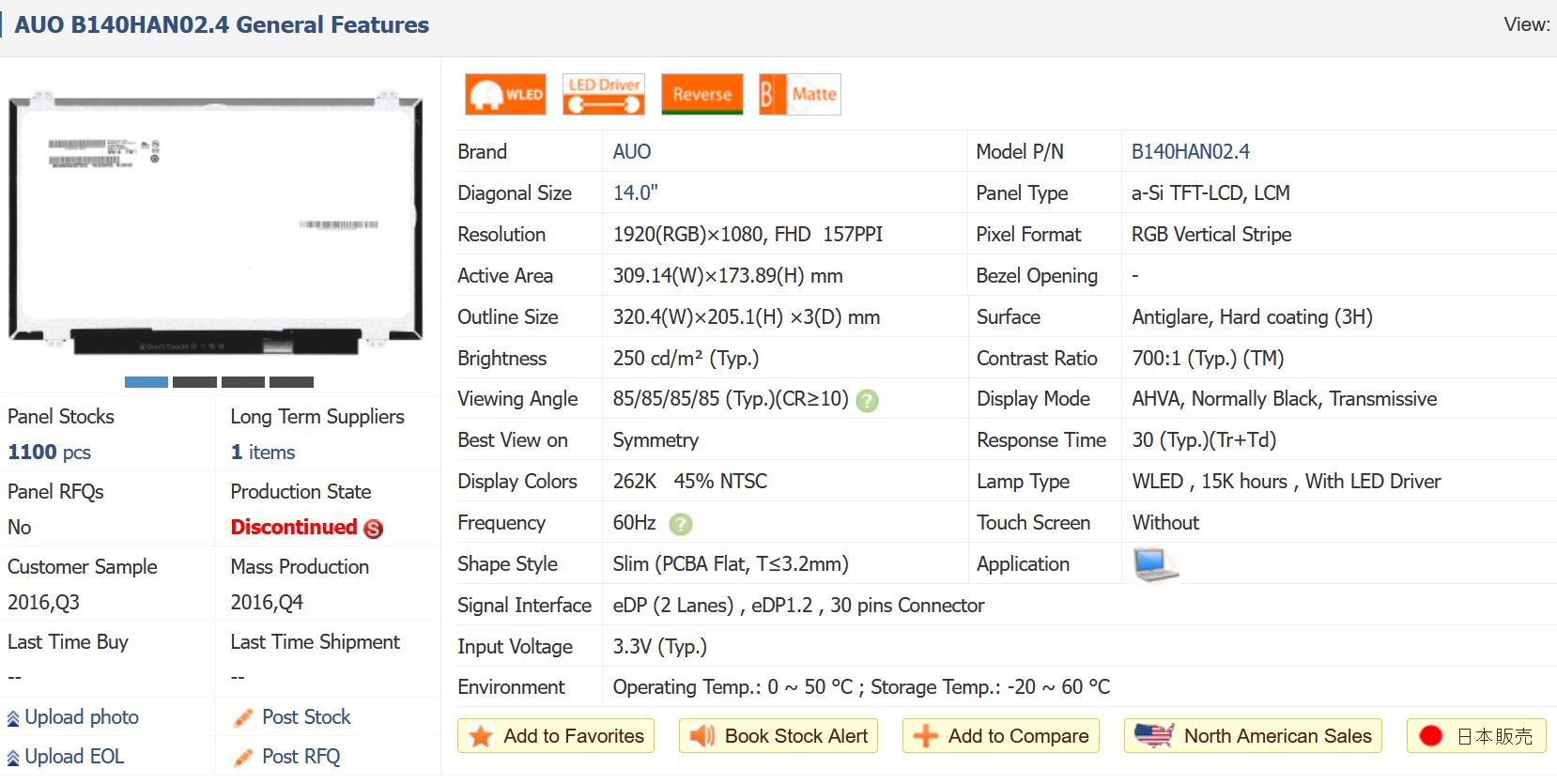
Task: Select the first blue image indicator
Action: [x=146, y=382]
